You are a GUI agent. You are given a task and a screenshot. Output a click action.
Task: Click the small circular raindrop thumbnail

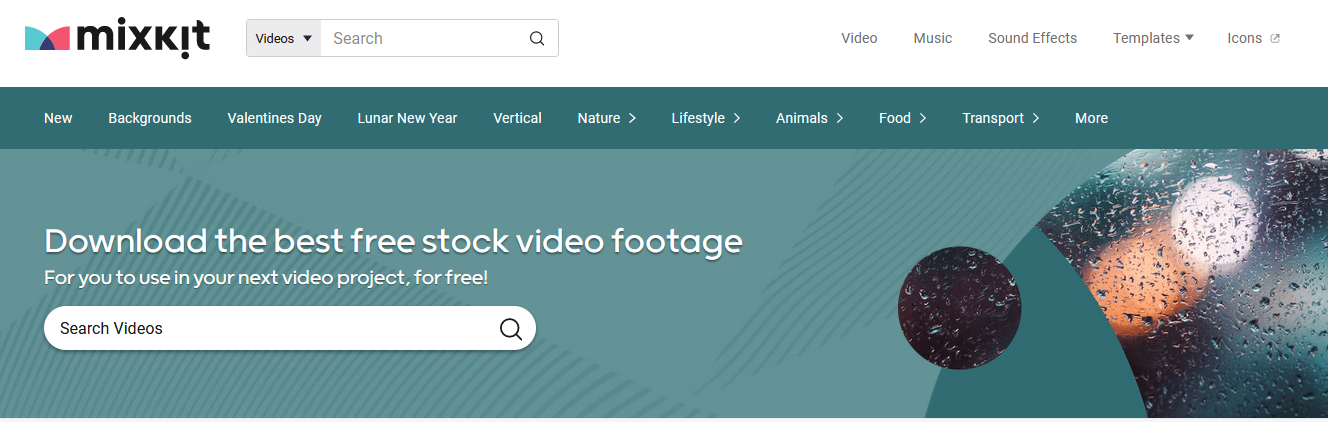(x=959, y=308)
